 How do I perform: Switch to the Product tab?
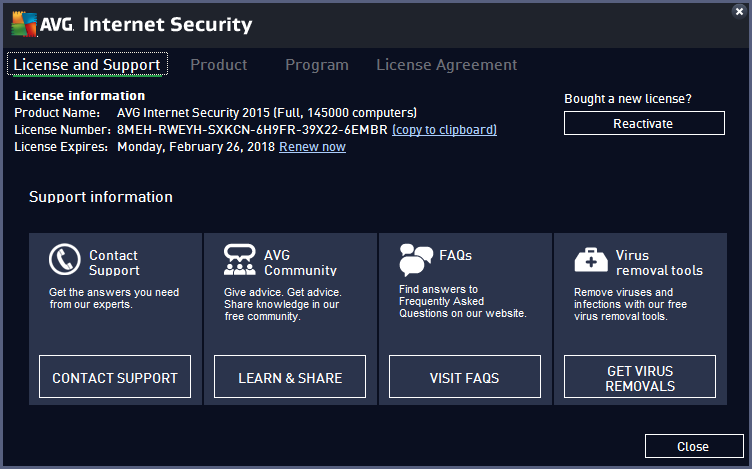(x=218, y=65)
